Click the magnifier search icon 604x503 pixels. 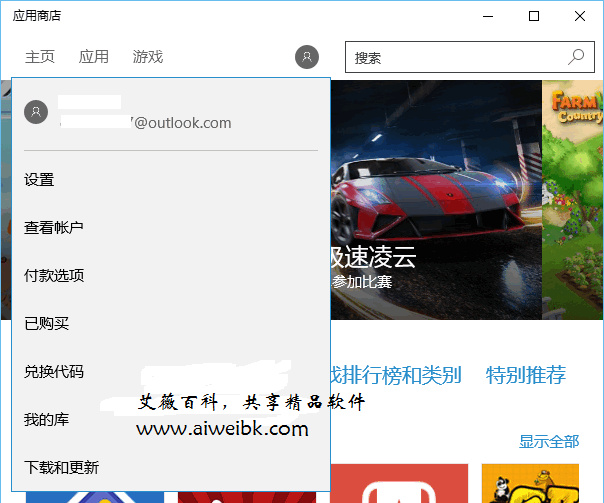(x=576, y=57)
